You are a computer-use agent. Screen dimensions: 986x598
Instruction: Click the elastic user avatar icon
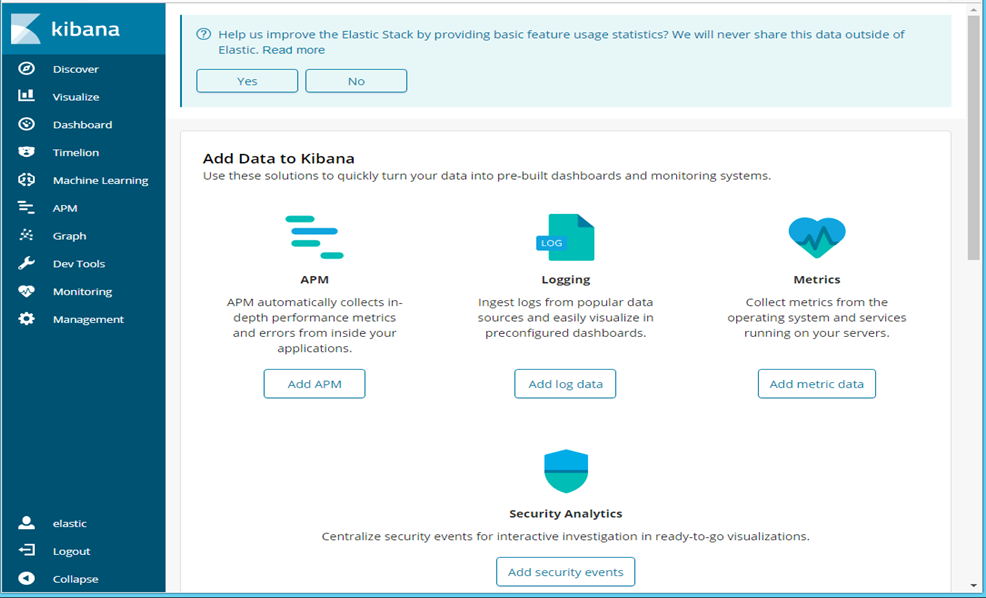point(26,523)
